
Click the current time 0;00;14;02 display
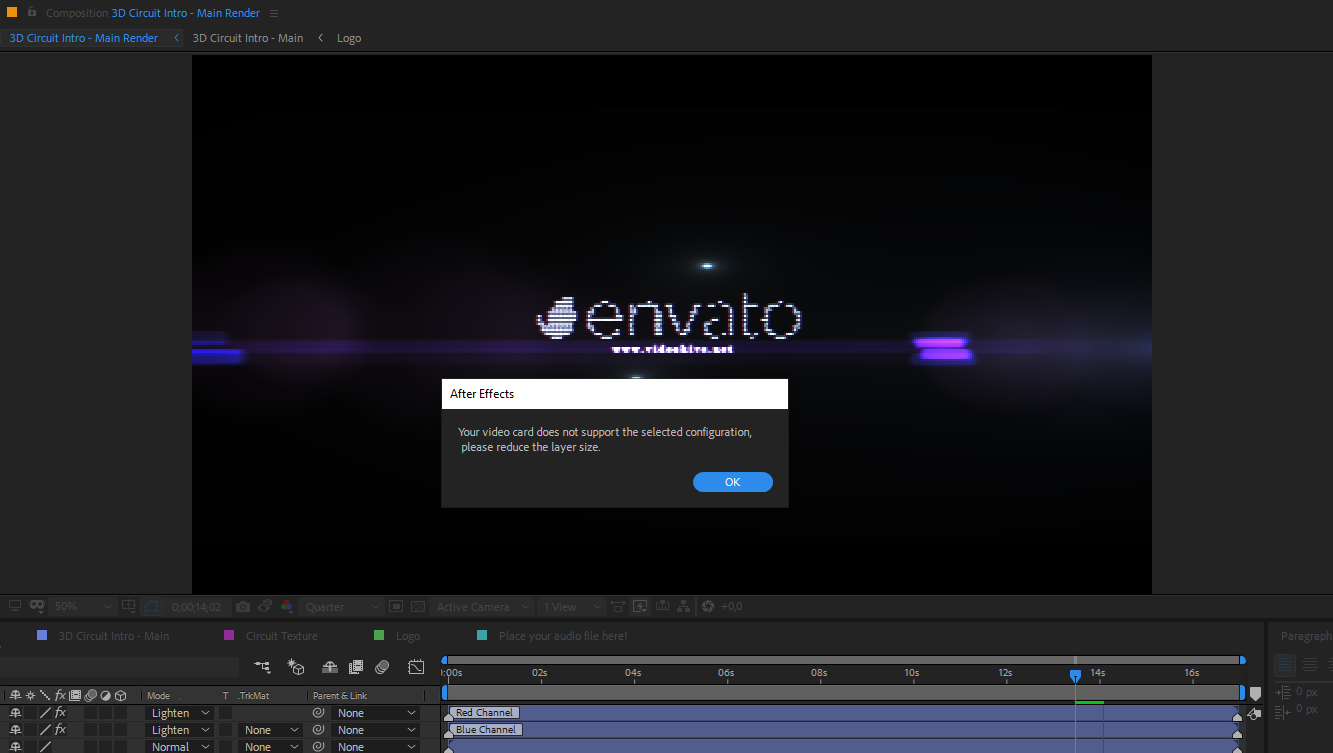pyautogui.click(x=196, y=606)
